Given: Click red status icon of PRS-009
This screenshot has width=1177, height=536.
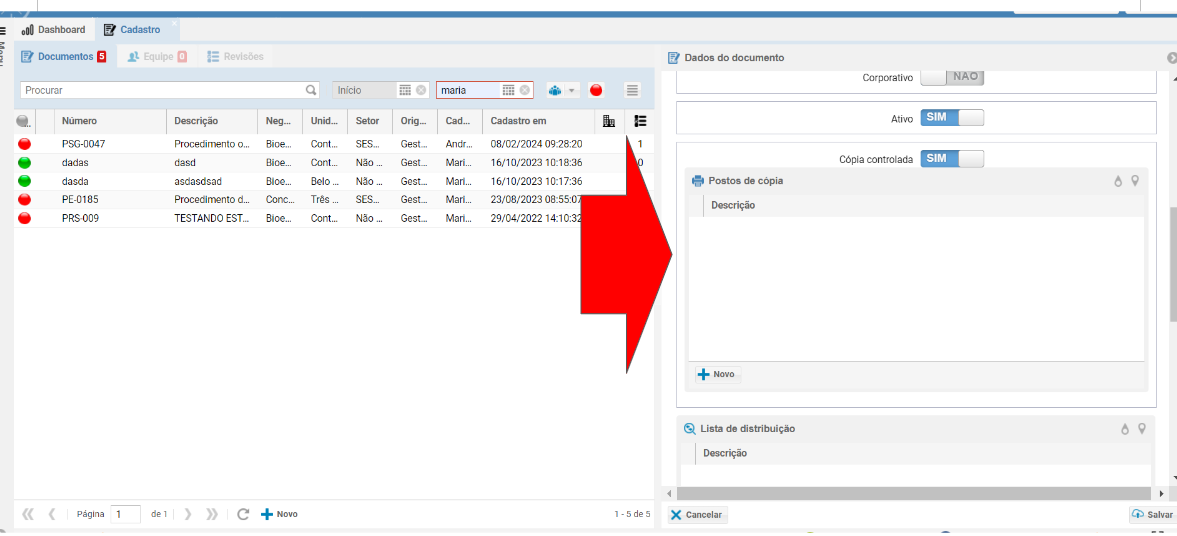Looking at the screenshot, I should click(25, 218).
